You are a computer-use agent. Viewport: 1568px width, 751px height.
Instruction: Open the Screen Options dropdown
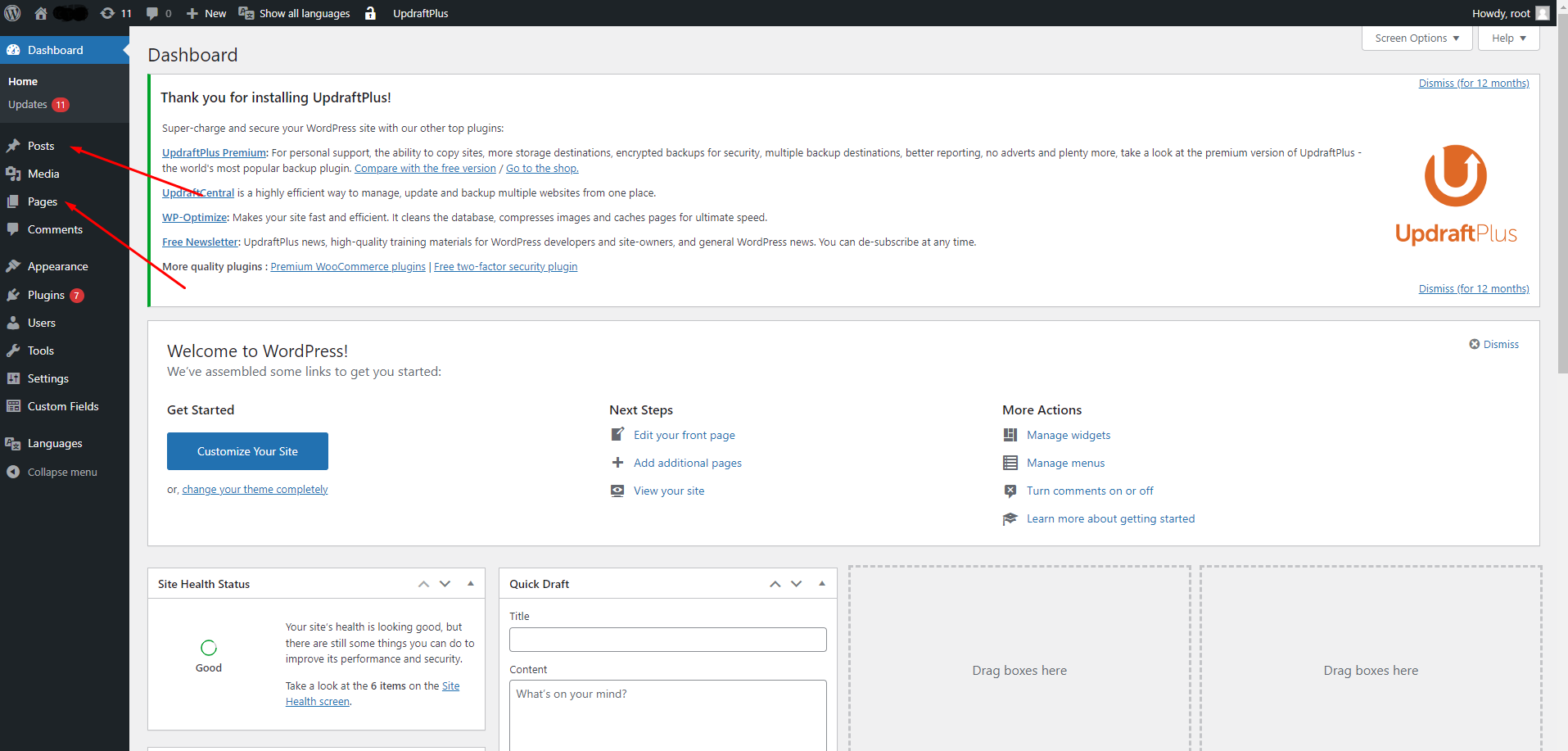[x=1417, y=38]
